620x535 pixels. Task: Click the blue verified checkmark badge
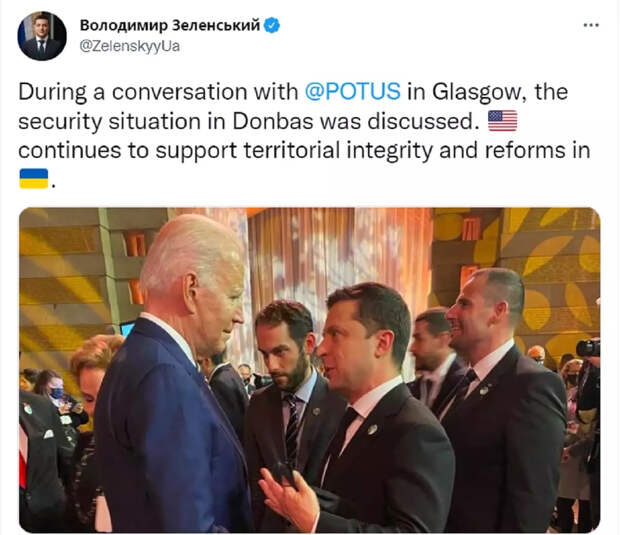coord(272,25)
